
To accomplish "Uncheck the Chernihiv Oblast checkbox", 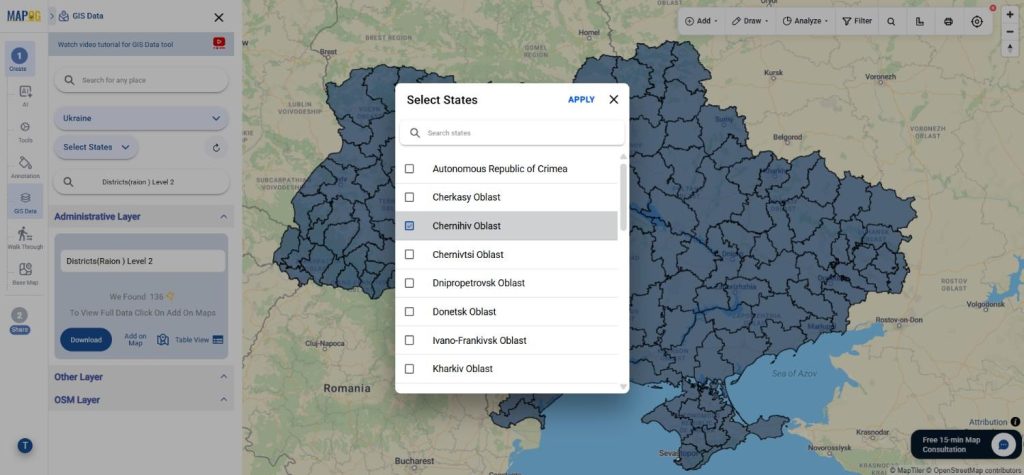I will pos(409,226).
